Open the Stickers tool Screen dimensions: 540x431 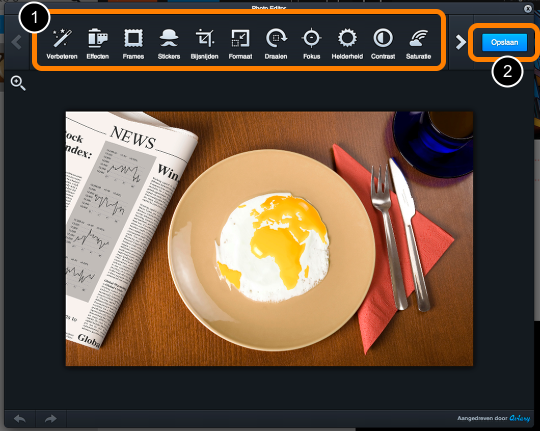click(x=169, y=44)
